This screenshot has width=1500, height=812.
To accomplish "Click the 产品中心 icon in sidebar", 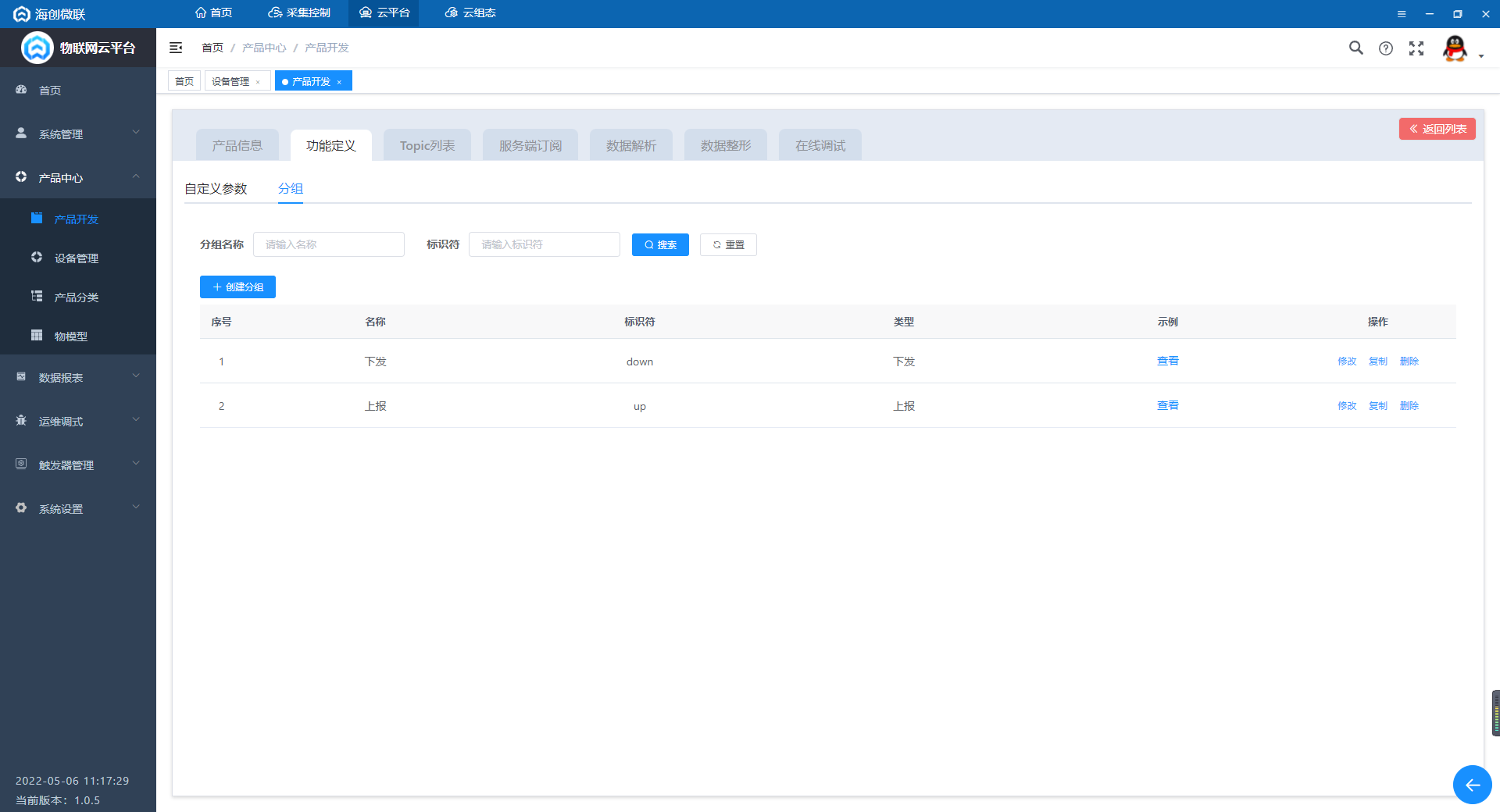I will click(21, 177).
